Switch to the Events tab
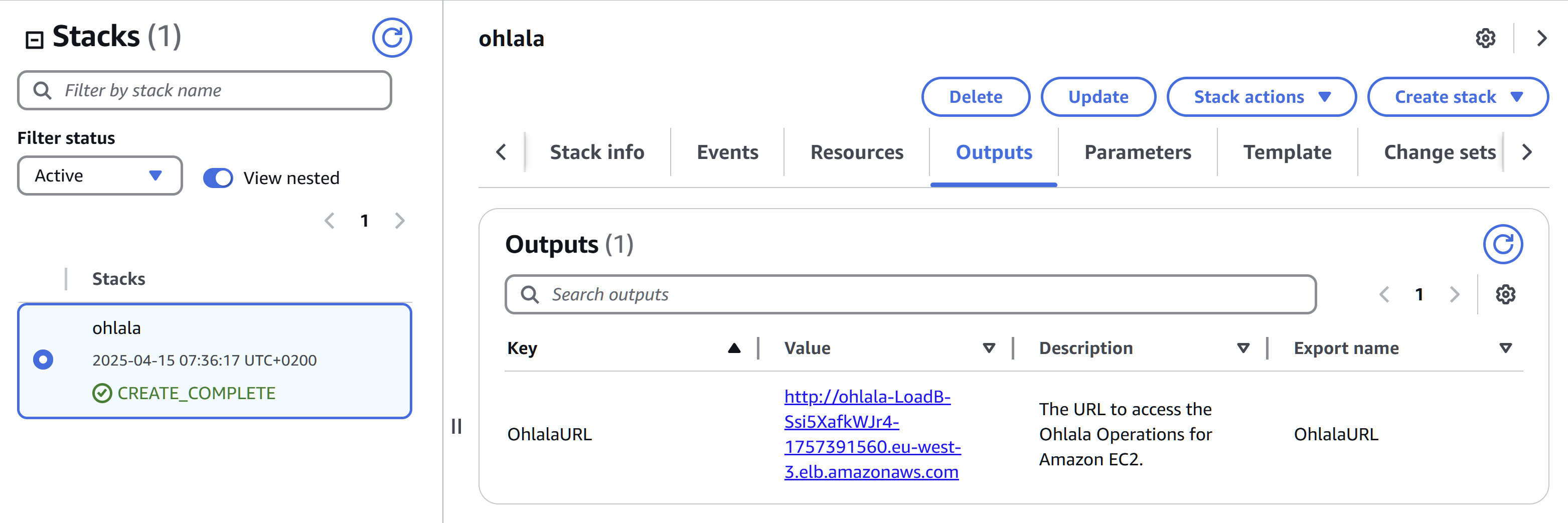The image size is (1568, 523). click(x=727, y=152)
